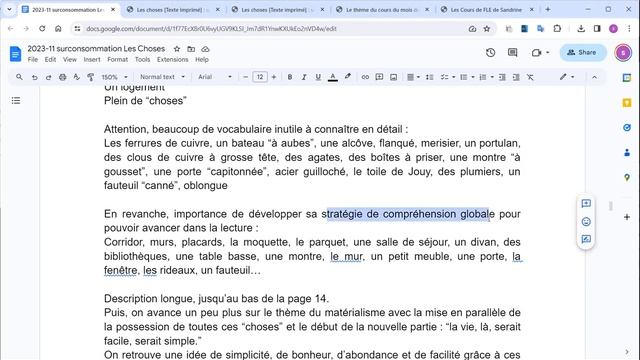Increase the paragraph indent
The height and width of the screenshot is (360, 640).
[x=516, y=77]
